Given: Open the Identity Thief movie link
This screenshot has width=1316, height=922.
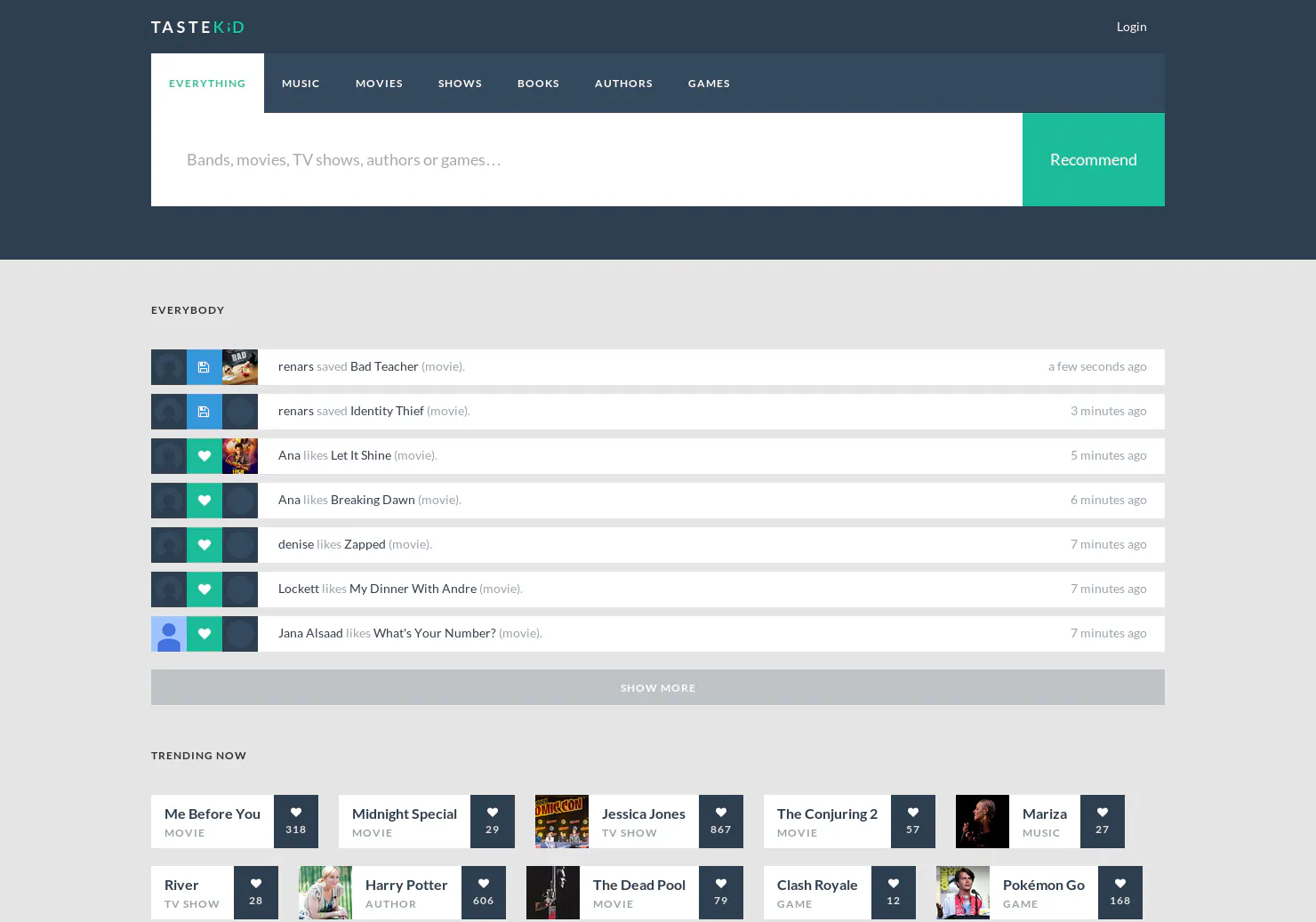Looking at the screenshot, I should click(x=387, y=411).
